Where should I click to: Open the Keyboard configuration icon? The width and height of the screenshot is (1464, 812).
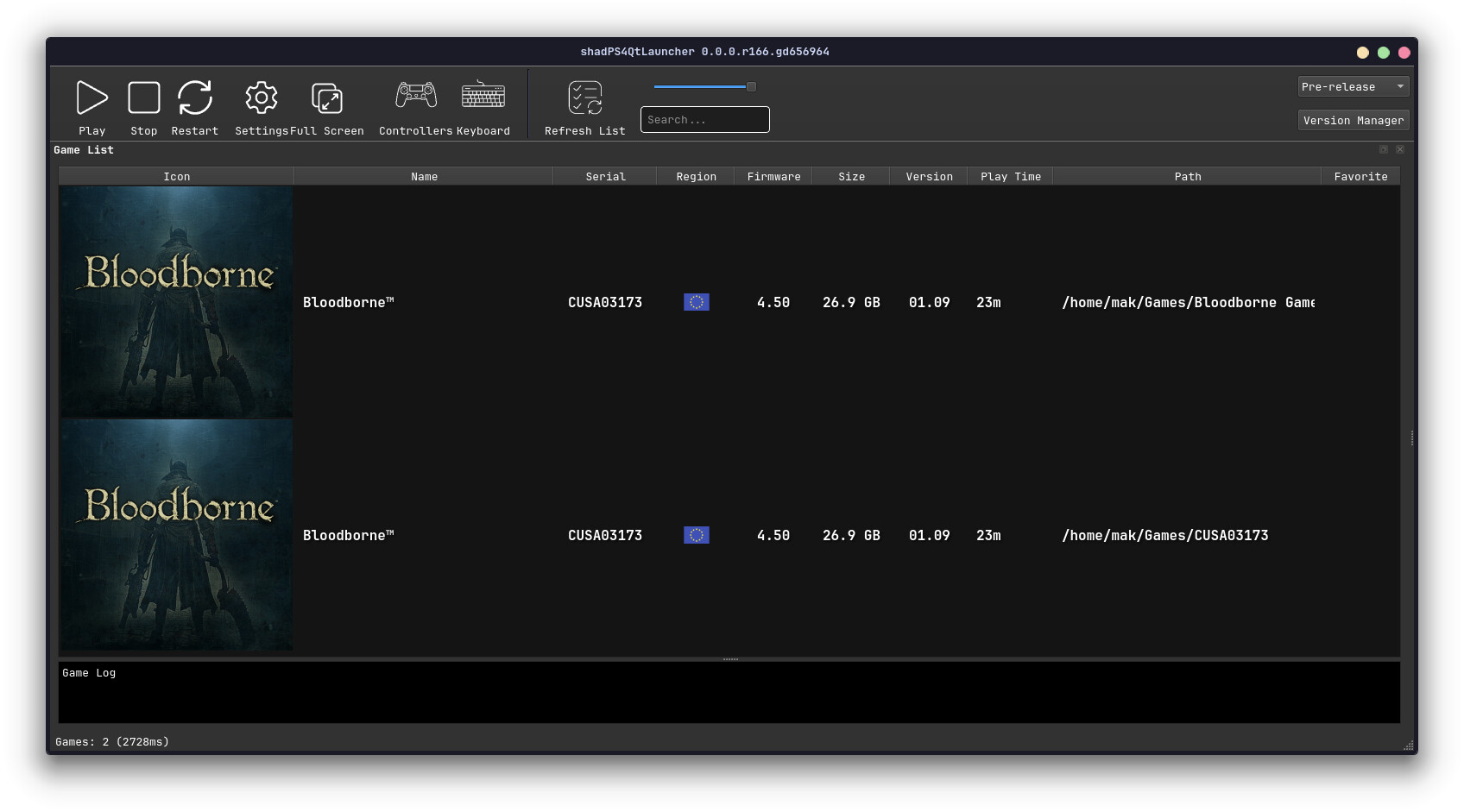[483, 96]
